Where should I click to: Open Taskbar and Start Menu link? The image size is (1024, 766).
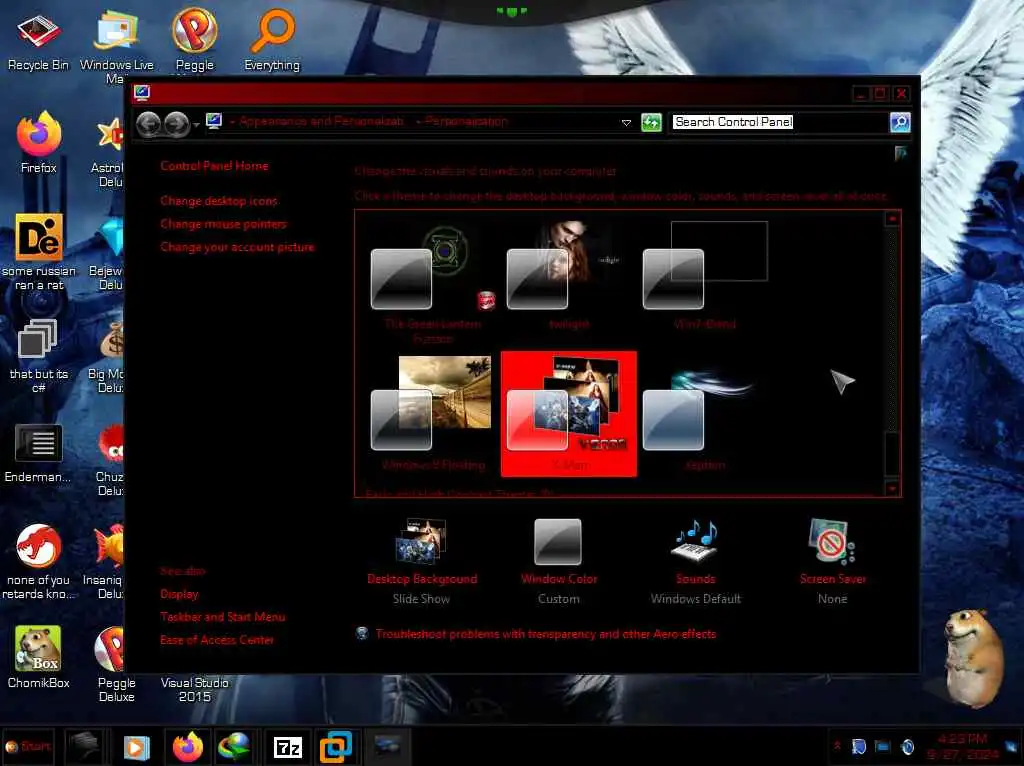pyautogui.click(x=223, y=617)
